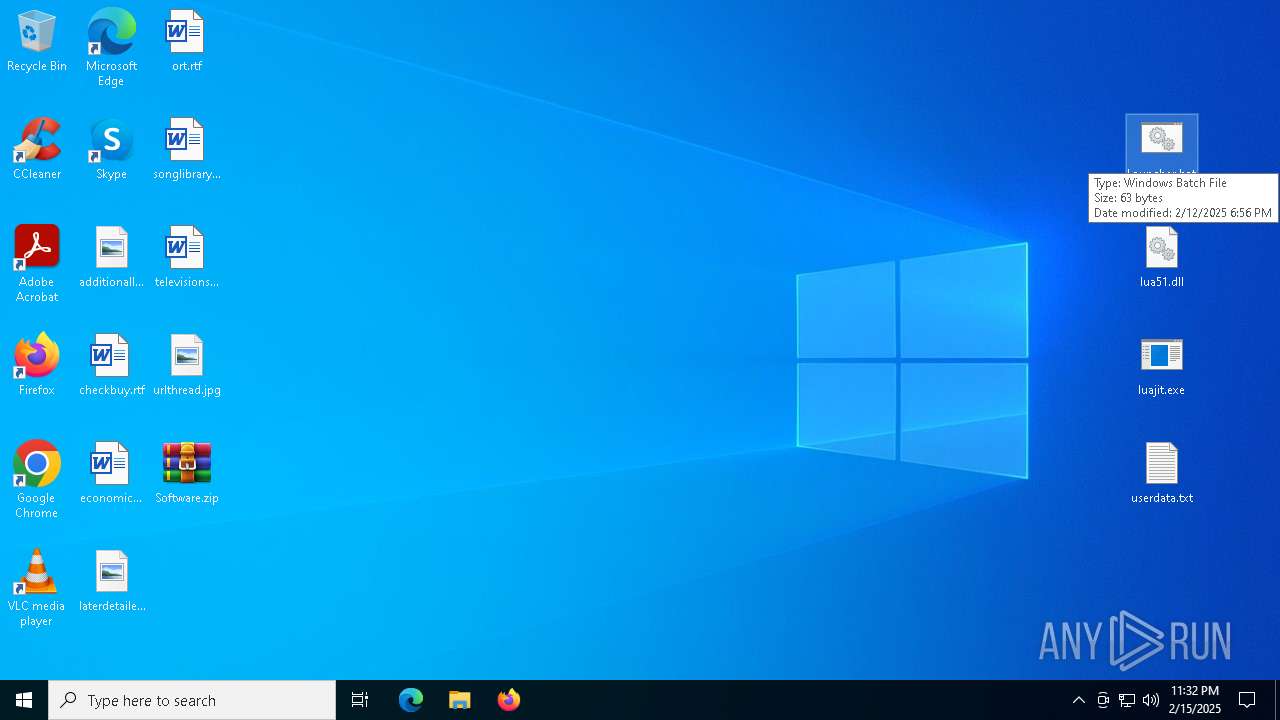The image size is (1280, 720).
Task: Select the economic document icon
Action: 111,473
